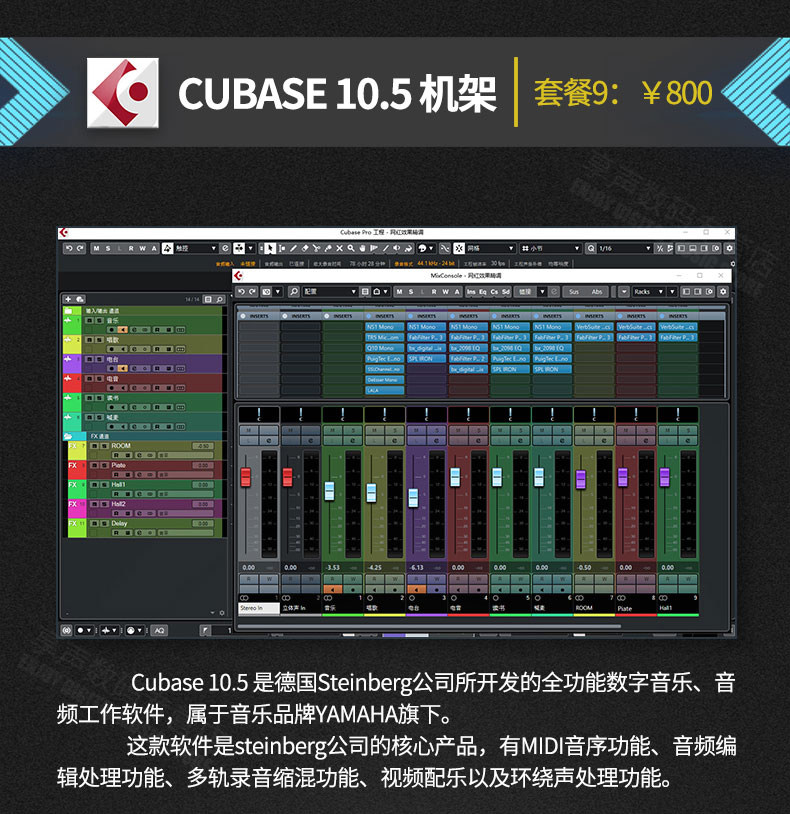
Task: Select the Split scissors tool
Action: coord(316,248)
